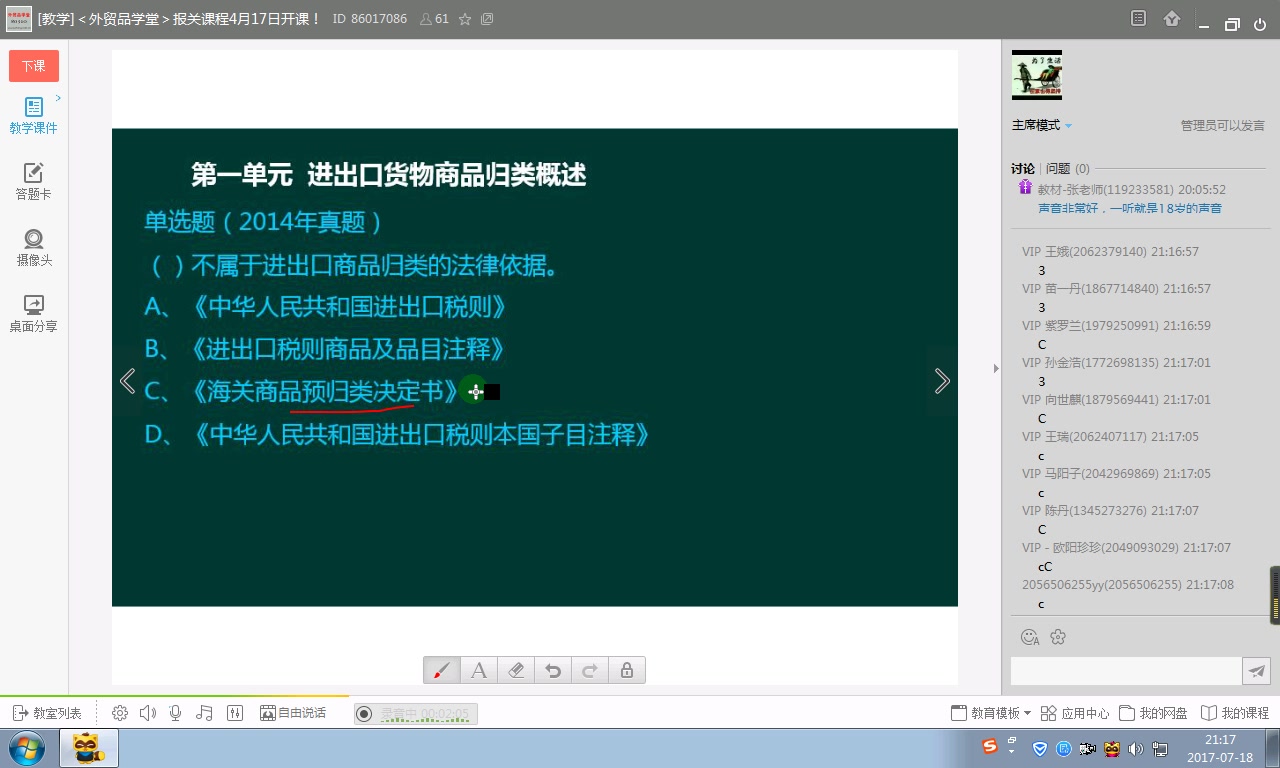
Task: Open the 教室列表 classroom list
Action: pos(47,713)
